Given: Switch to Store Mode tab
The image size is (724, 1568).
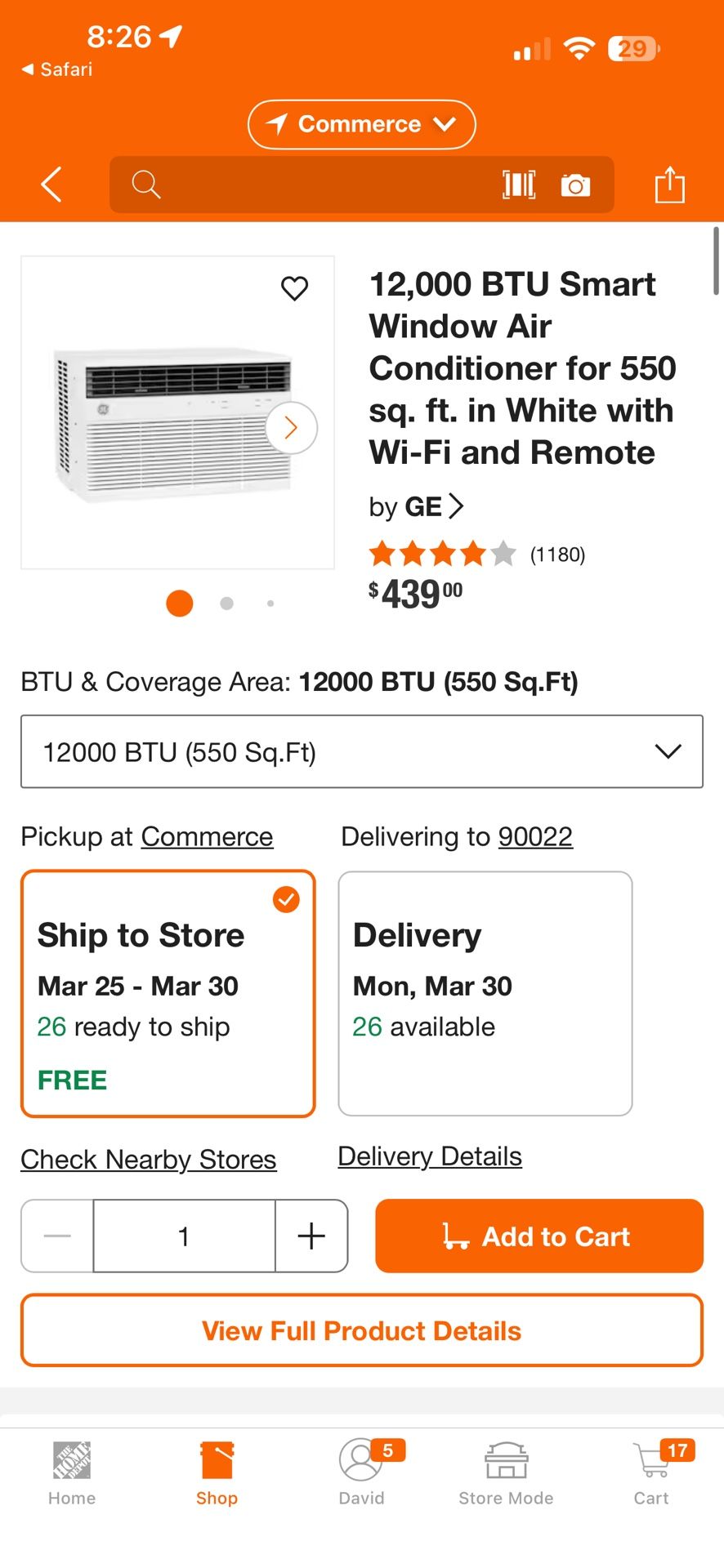Looking at the screenshot, I should pyautogui.click(x=506, y=1473).
